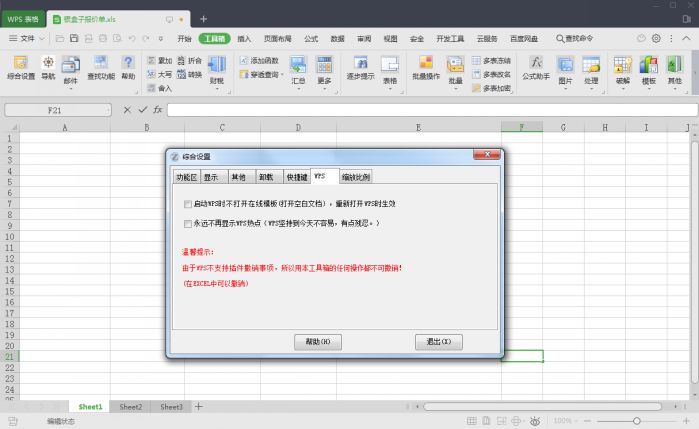The width and height of the screenshot is (699, 429).
Task: Click the 图片 icon
Action: (x=565, y=71)
